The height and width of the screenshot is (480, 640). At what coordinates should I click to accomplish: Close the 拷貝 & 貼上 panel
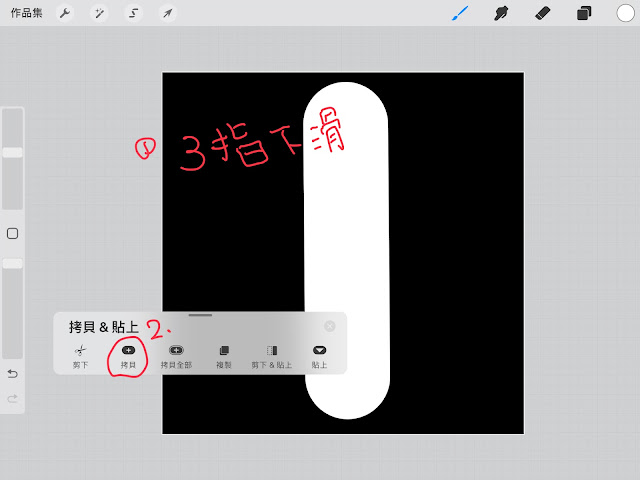pos(329,326)
